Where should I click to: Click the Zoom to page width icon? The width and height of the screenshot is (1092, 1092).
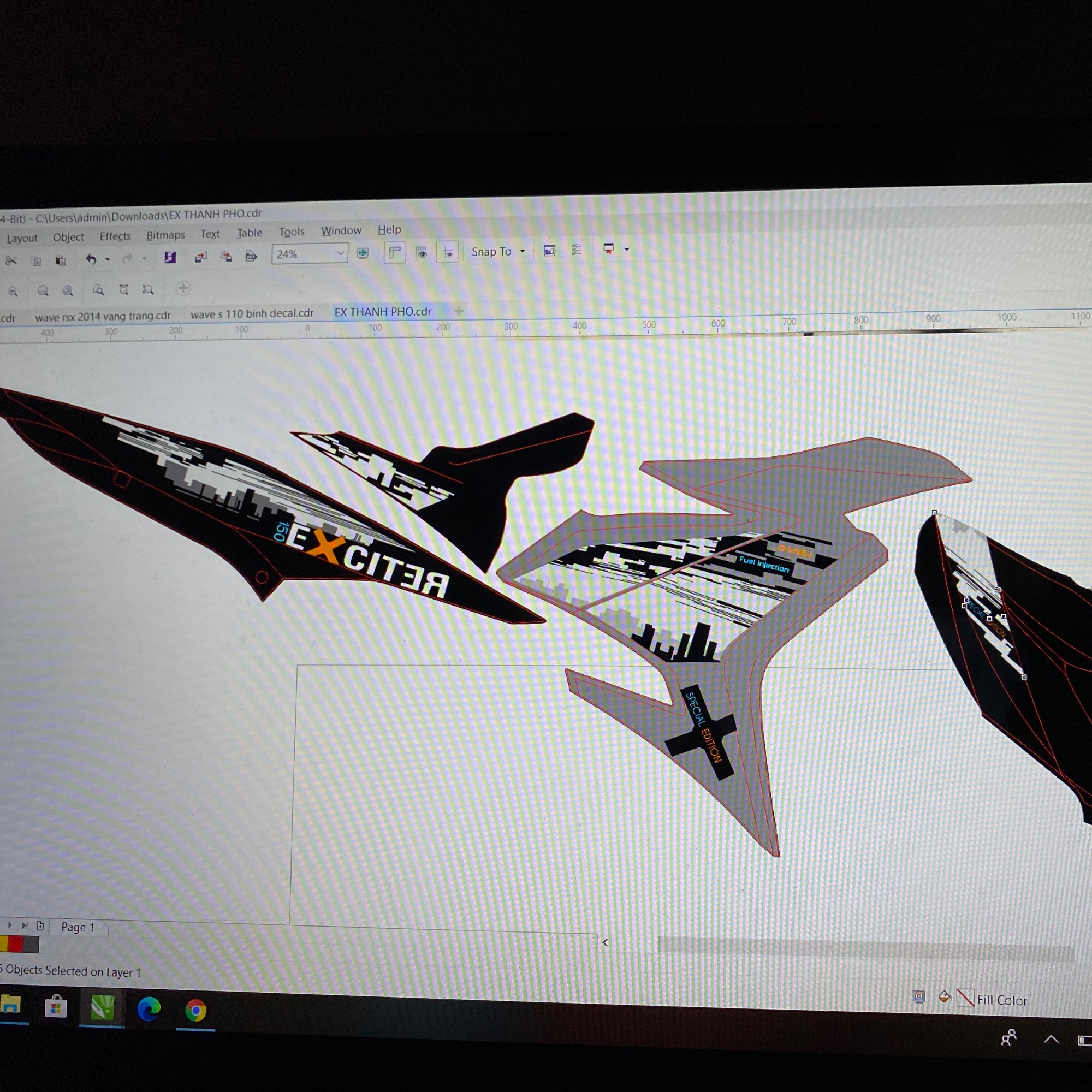pyautogui.click(x=124, y=289)
